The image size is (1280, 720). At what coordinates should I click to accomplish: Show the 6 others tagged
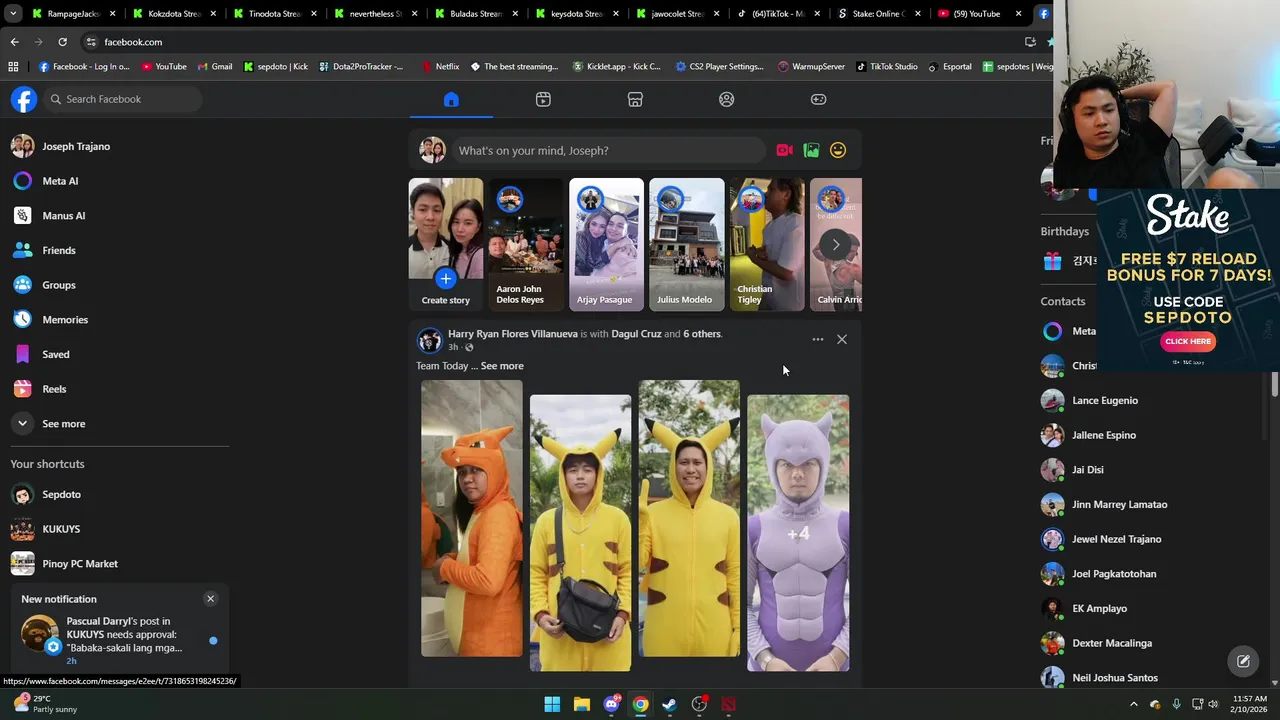click(702, 334)
